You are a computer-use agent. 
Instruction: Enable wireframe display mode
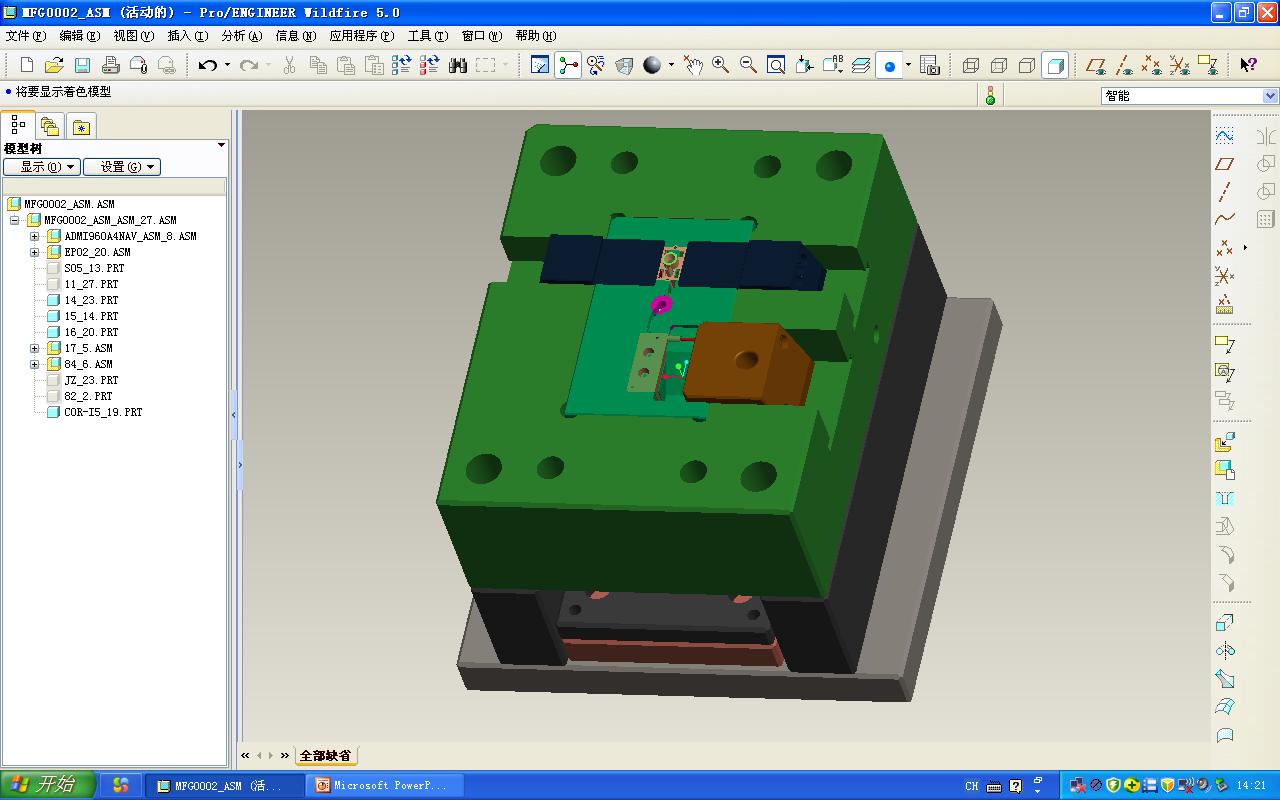970,65
